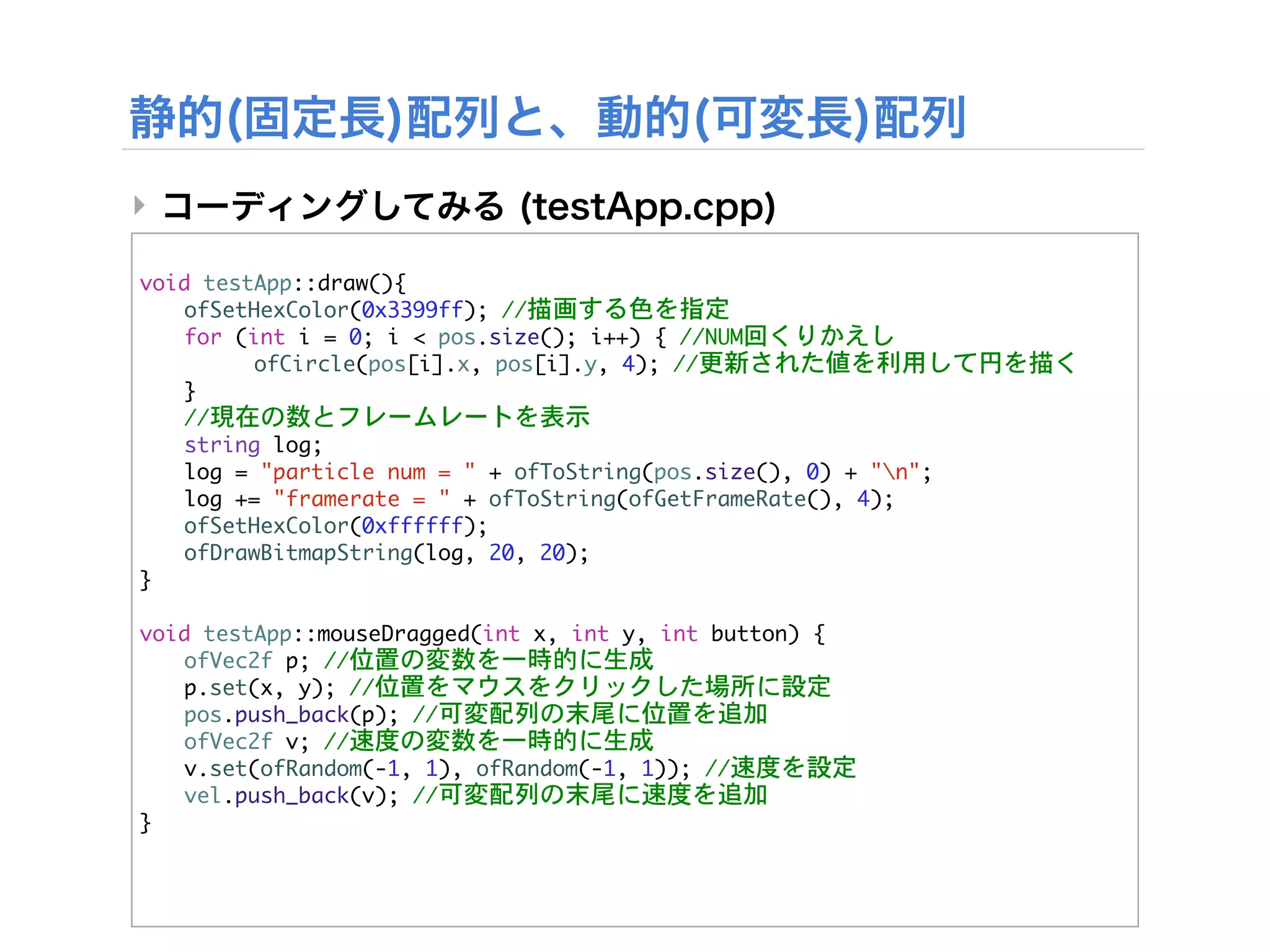Click the slide title 静的(固定長)配列と、動的(可変長)配列
The height and width of the screenshot is (952, 1270).
548,117
